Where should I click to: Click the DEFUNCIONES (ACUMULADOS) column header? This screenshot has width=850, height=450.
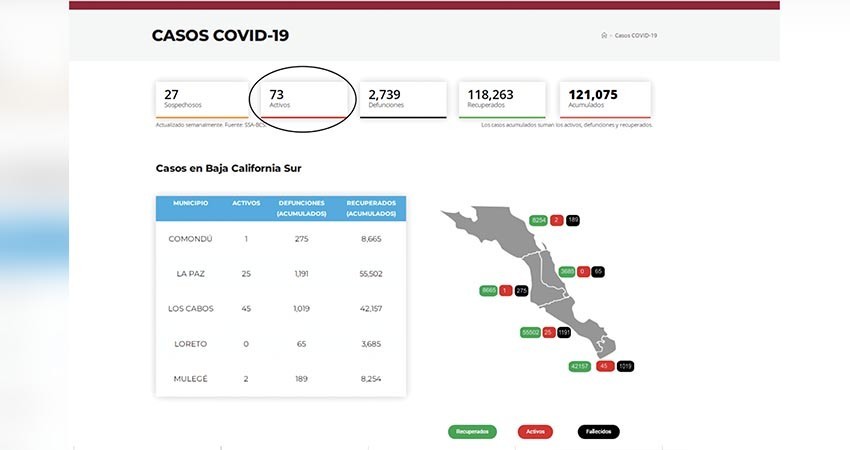(x=301, y=208)
